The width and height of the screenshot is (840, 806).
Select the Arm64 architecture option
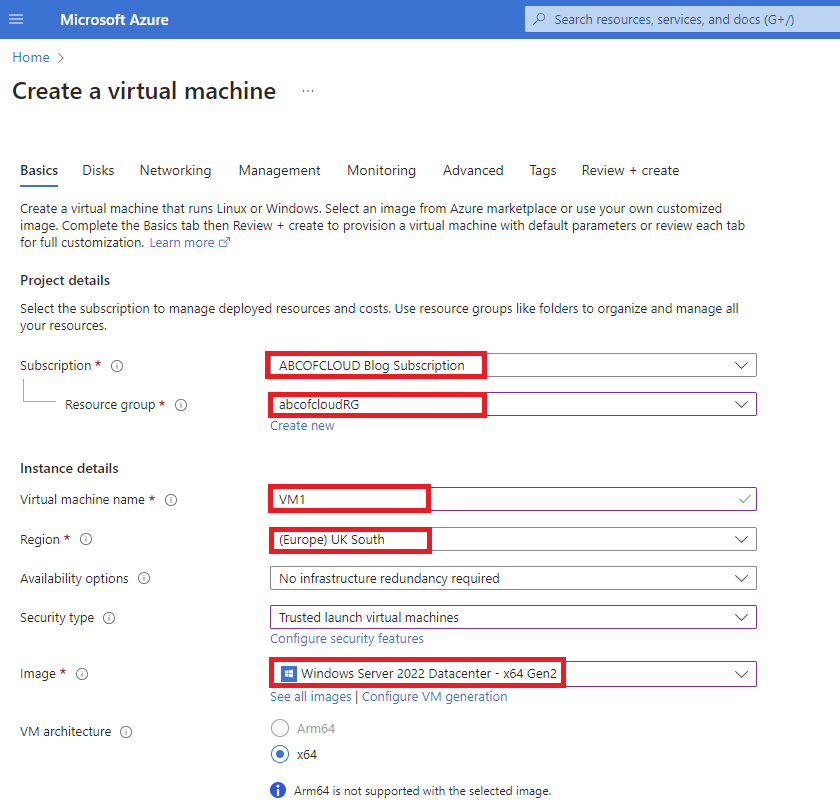[280, 728]
